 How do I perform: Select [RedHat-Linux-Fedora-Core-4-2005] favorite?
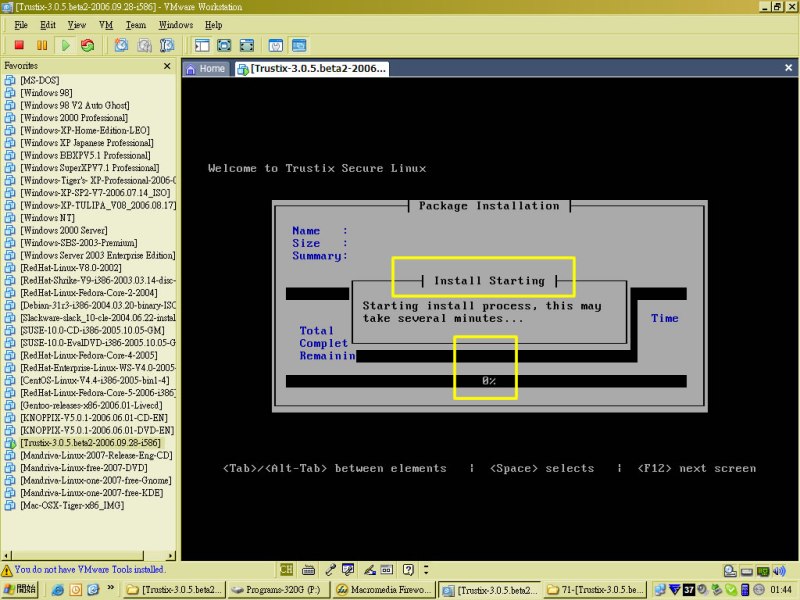pos(89,355)
